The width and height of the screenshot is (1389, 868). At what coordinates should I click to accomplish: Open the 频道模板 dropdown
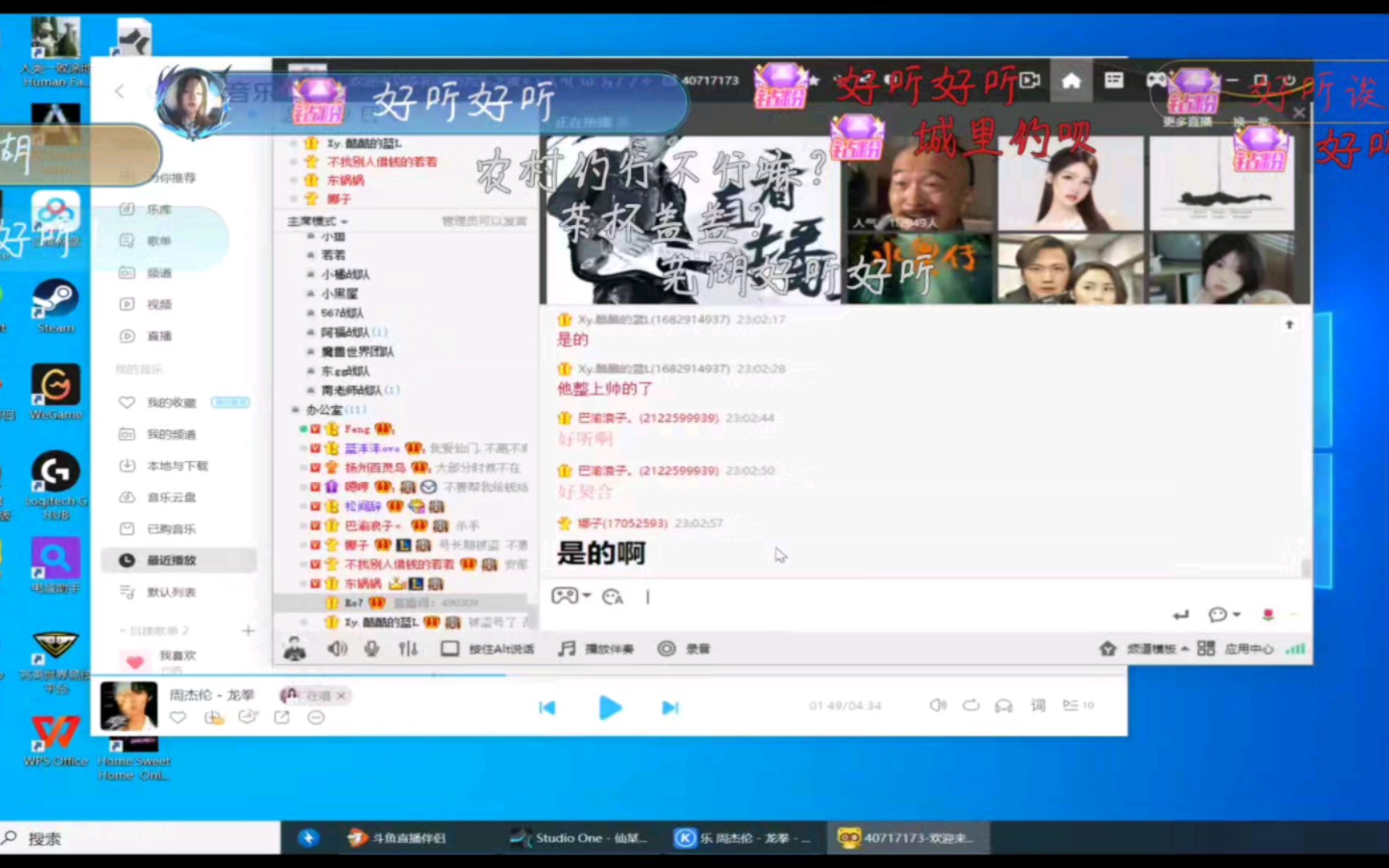point(1144,649)
